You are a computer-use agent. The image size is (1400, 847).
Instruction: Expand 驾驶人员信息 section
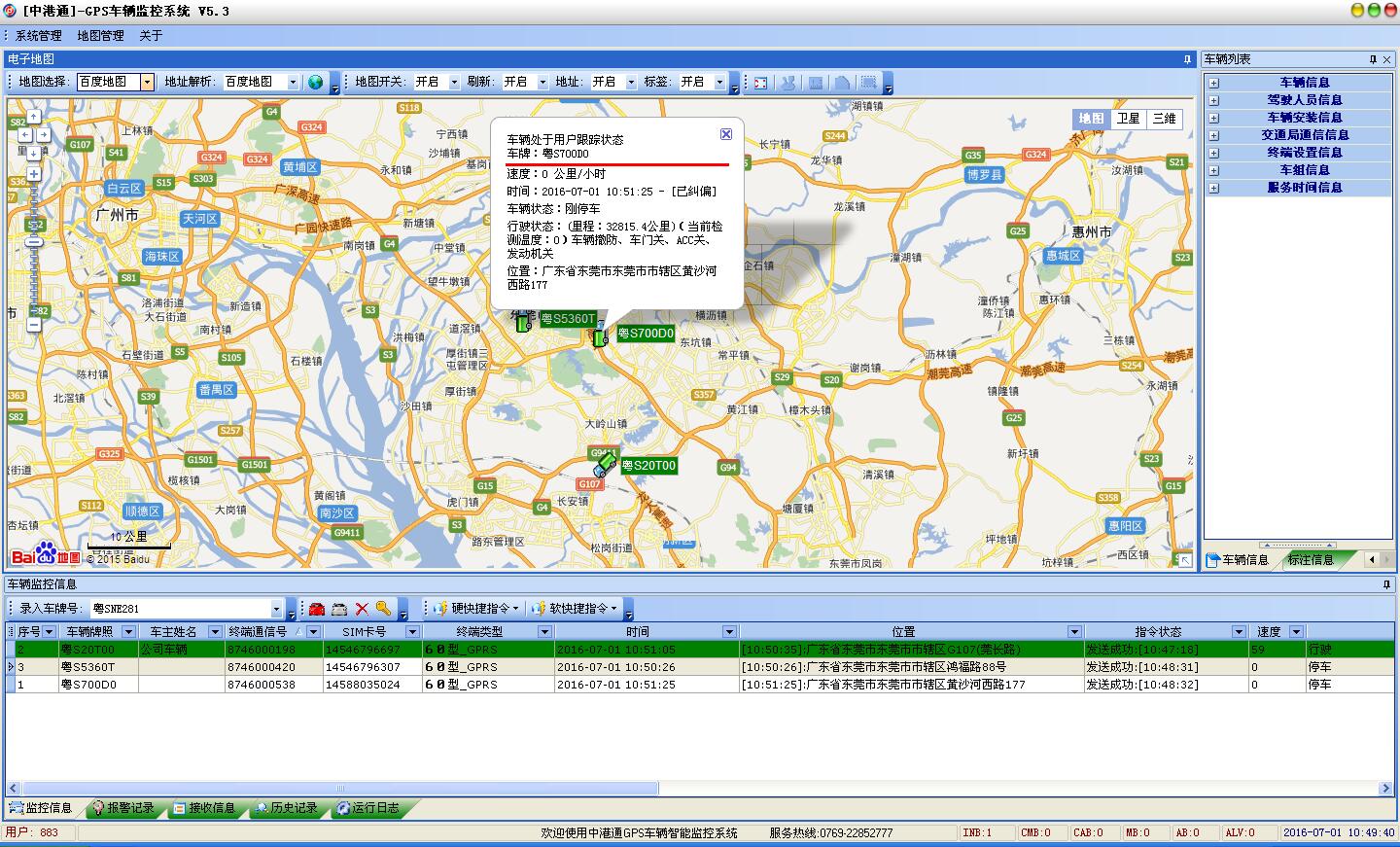pos(1213,100)
